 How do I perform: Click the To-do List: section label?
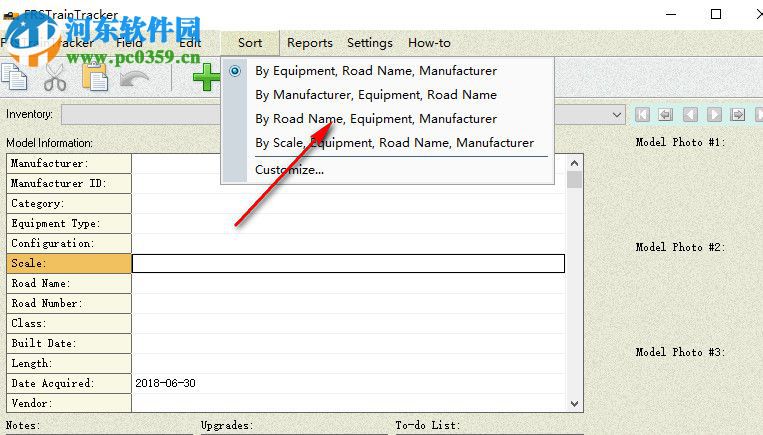coord(428,425)
